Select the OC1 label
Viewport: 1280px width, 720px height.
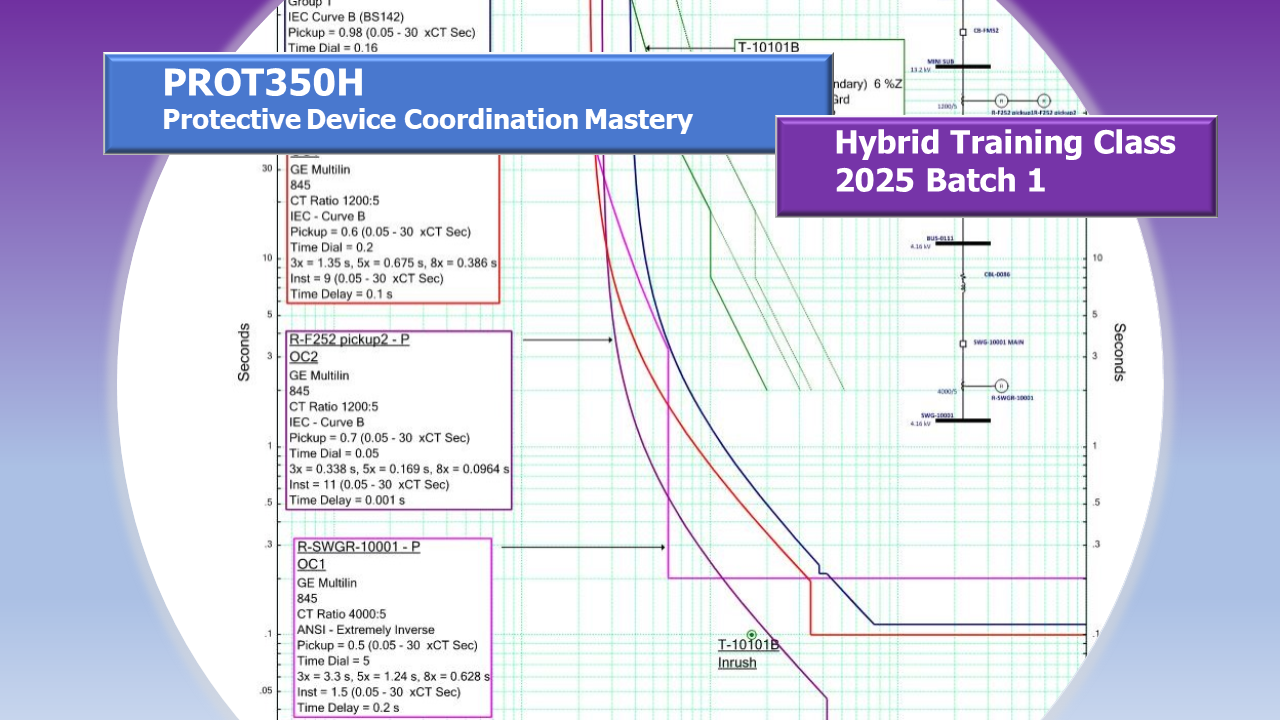[311, 564]
